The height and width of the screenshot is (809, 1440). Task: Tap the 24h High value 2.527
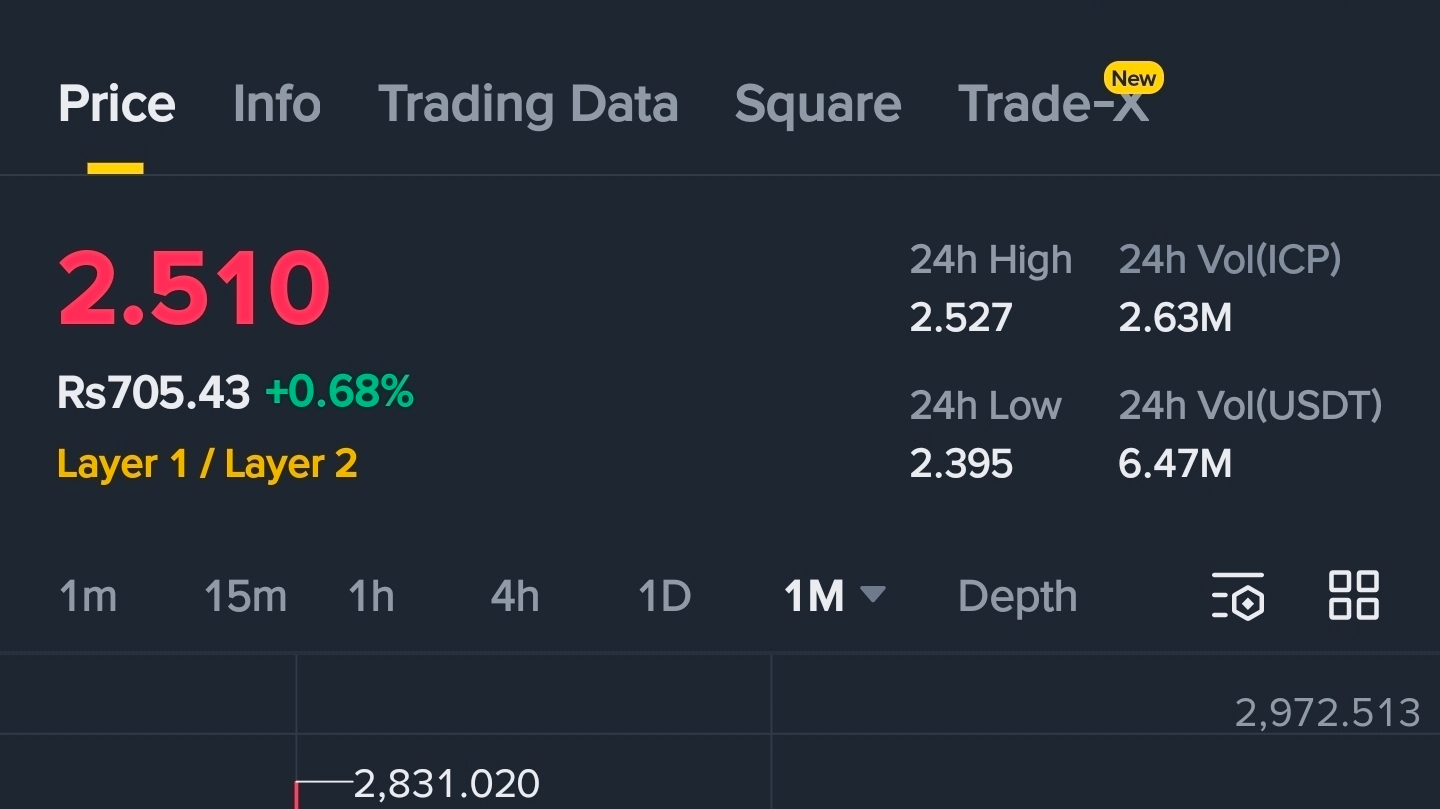pos(961,318)
